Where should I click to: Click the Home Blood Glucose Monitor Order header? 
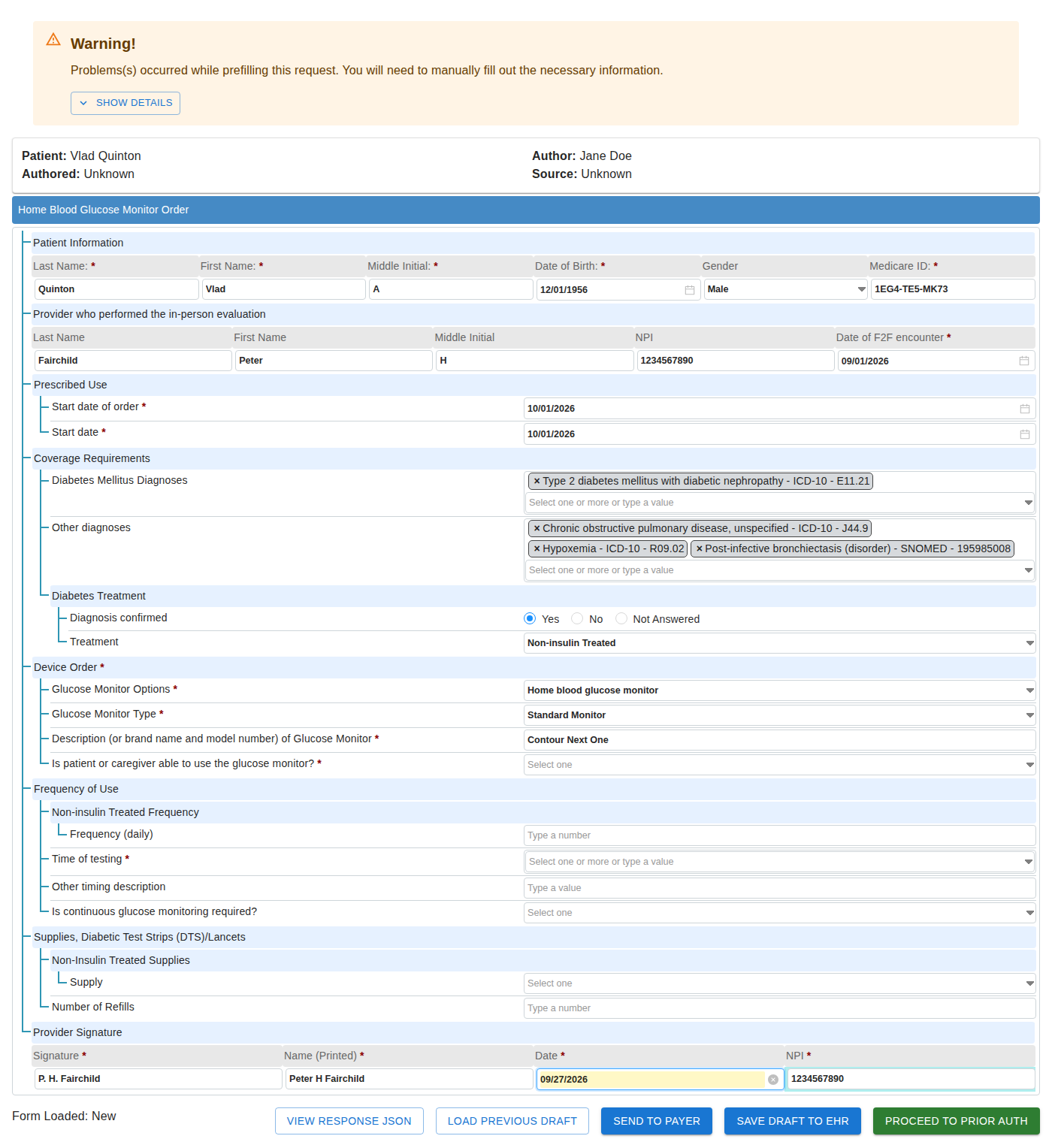(x=526, y=210)
